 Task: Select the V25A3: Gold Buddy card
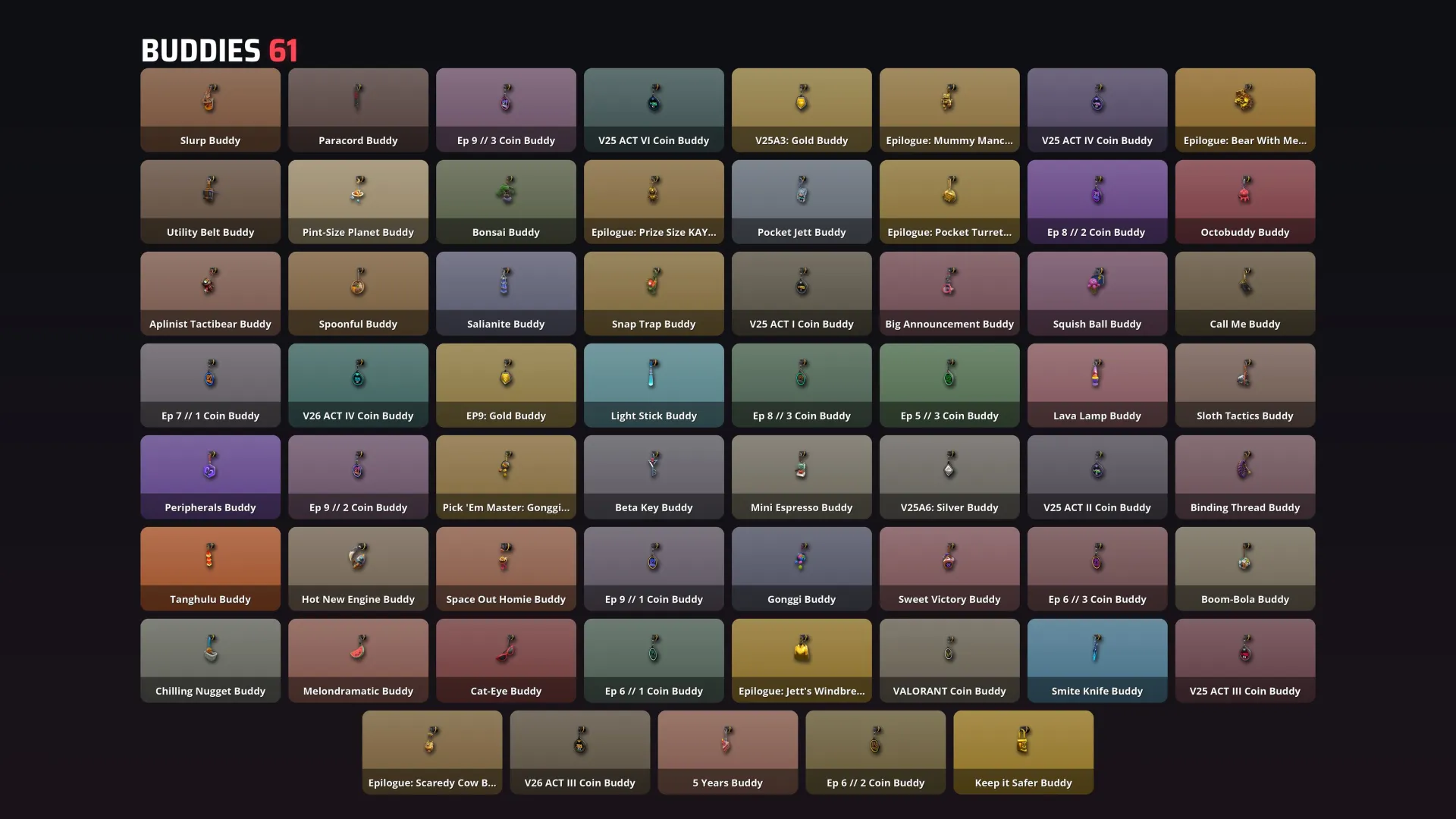click(802, 110)
